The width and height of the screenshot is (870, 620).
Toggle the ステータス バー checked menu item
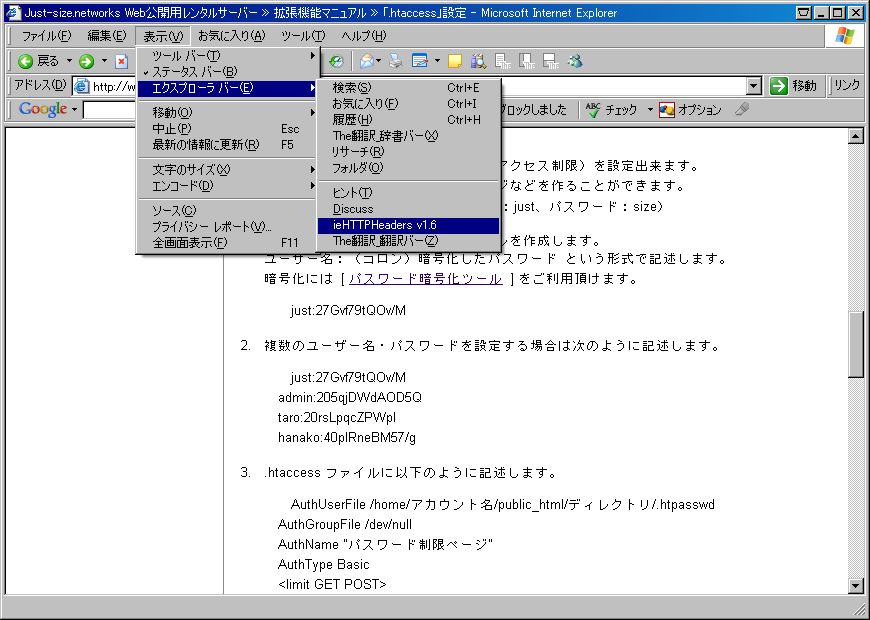194,72
